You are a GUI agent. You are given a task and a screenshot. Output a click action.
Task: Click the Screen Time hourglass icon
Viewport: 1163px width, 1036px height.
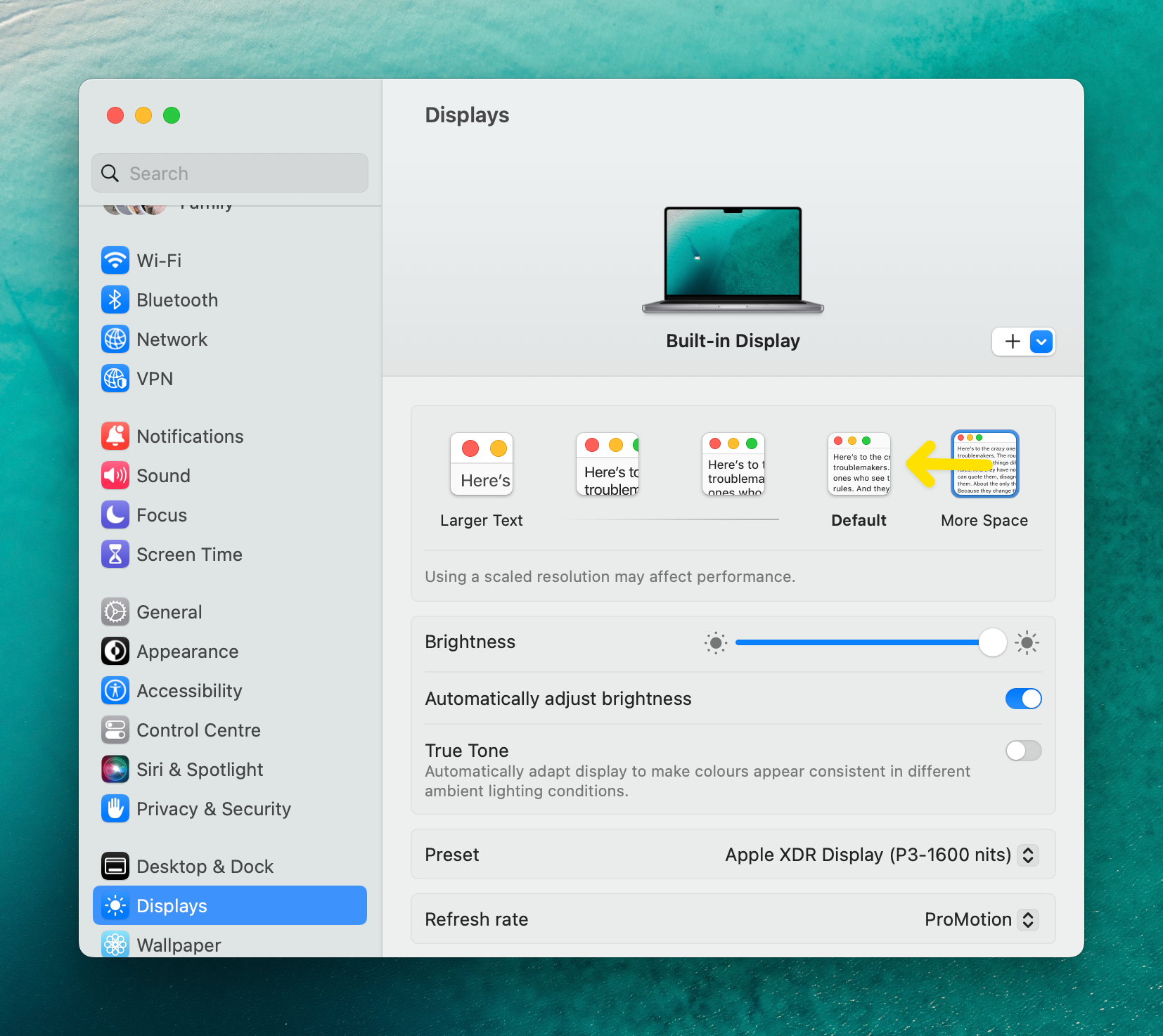[x=115, y=554]
